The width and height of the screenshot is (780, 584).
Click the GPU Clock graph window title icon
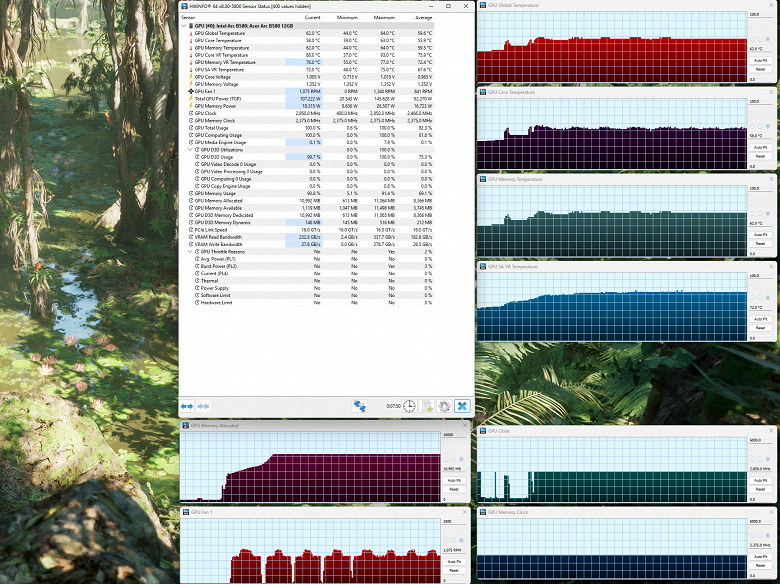click(x=483, y=431)
